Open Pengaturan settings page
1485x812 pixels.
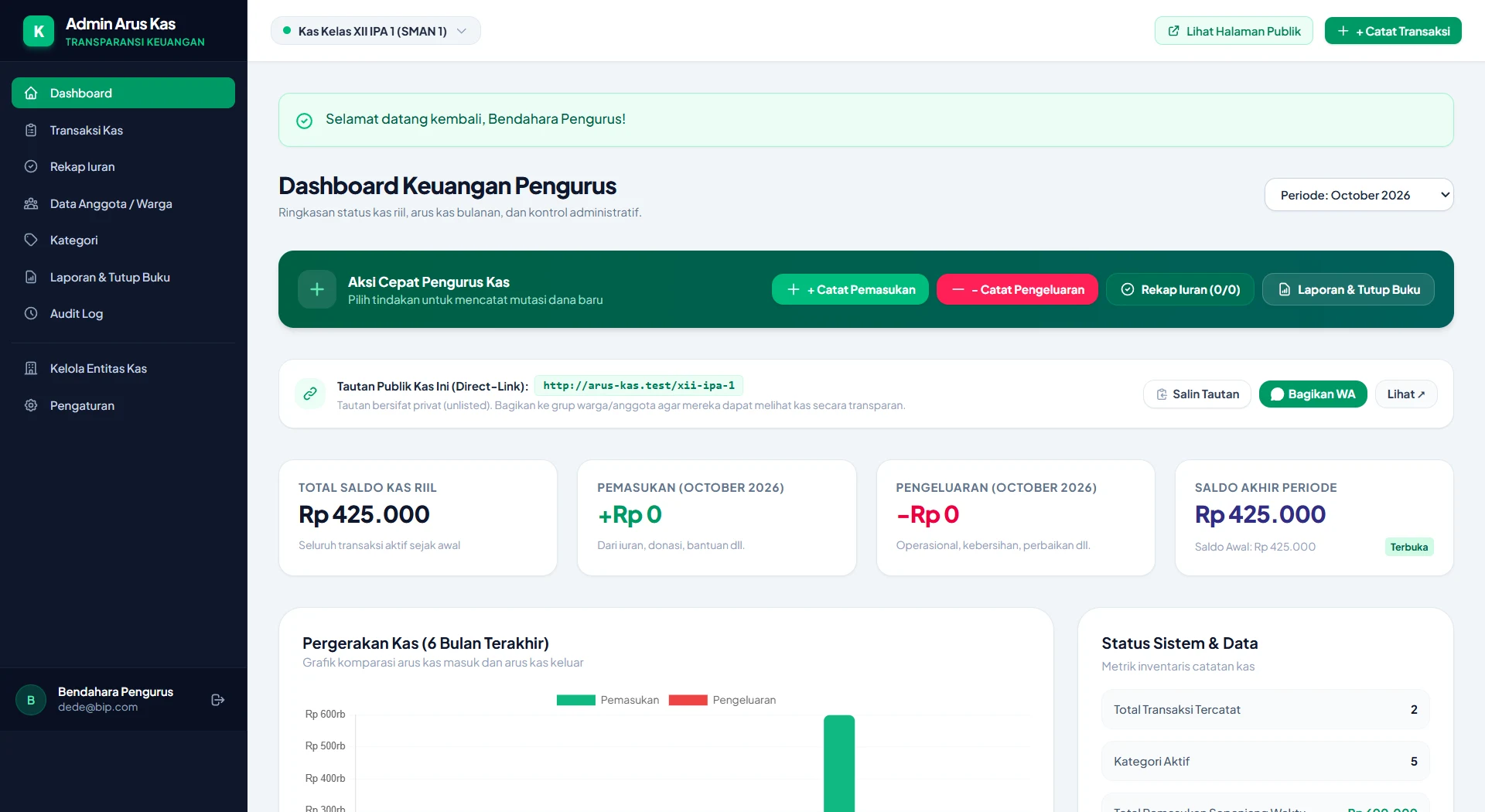point(123,405)
